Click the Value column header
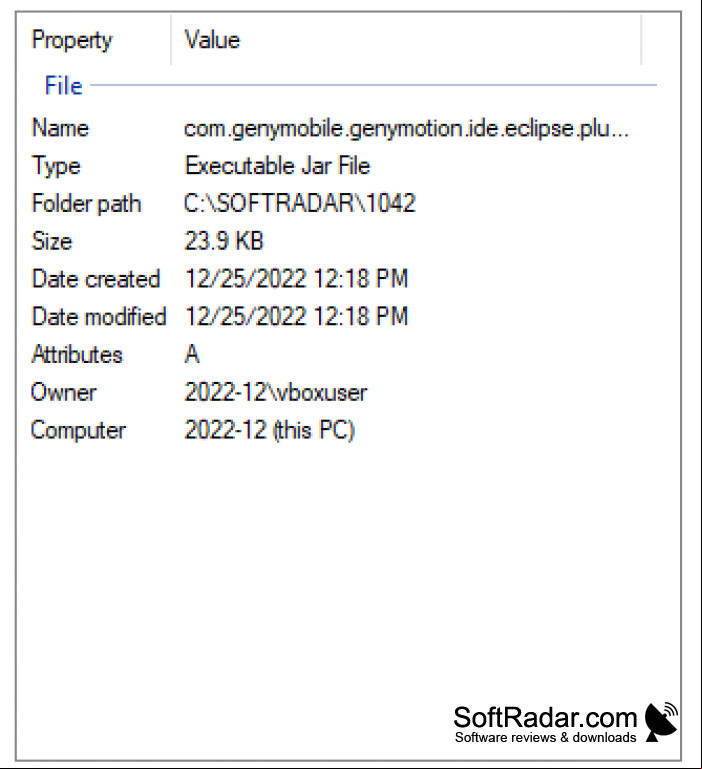 click(x=406, y=40)
